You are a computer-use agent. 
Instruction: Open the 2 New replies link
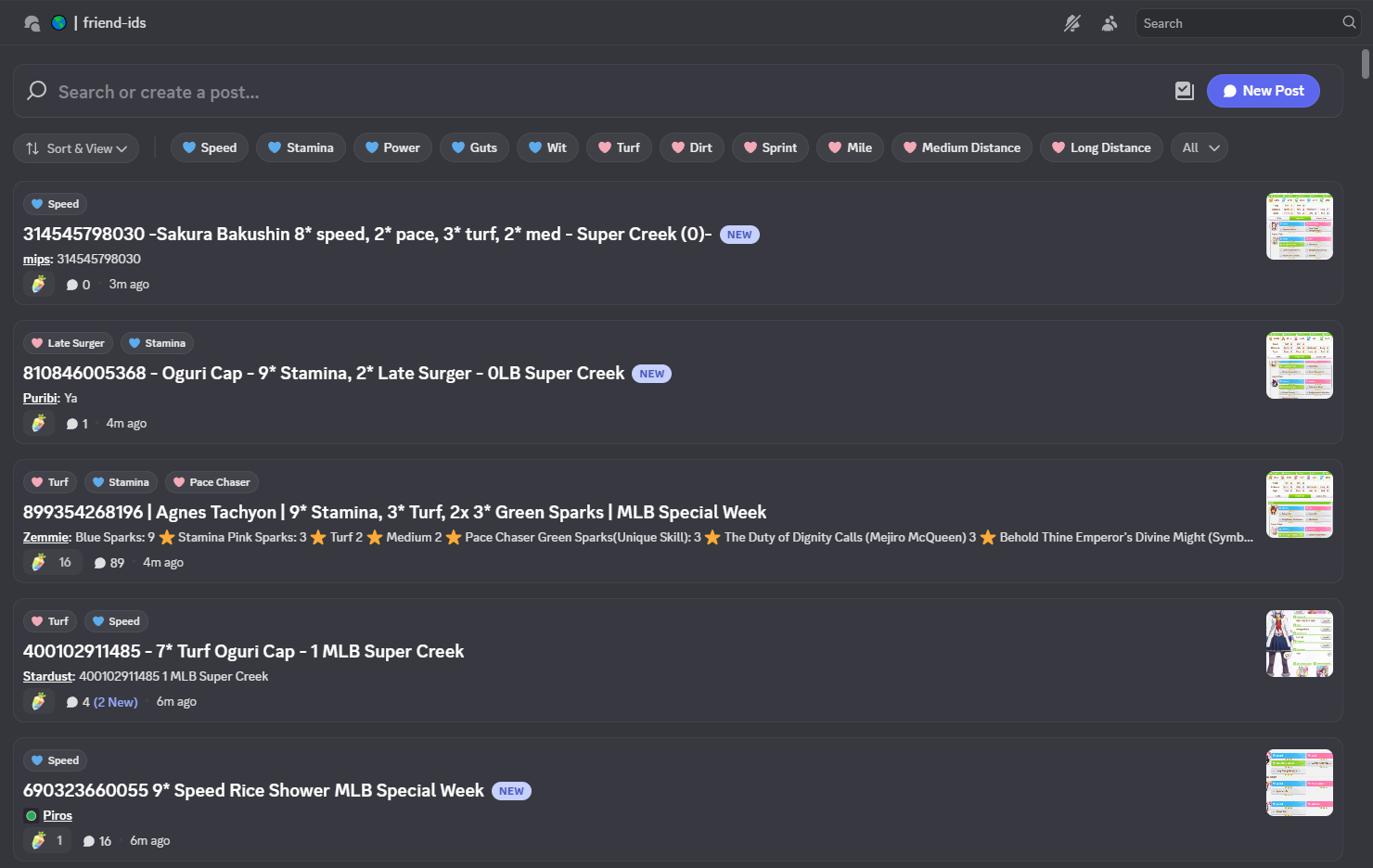(x=116, y=702)
